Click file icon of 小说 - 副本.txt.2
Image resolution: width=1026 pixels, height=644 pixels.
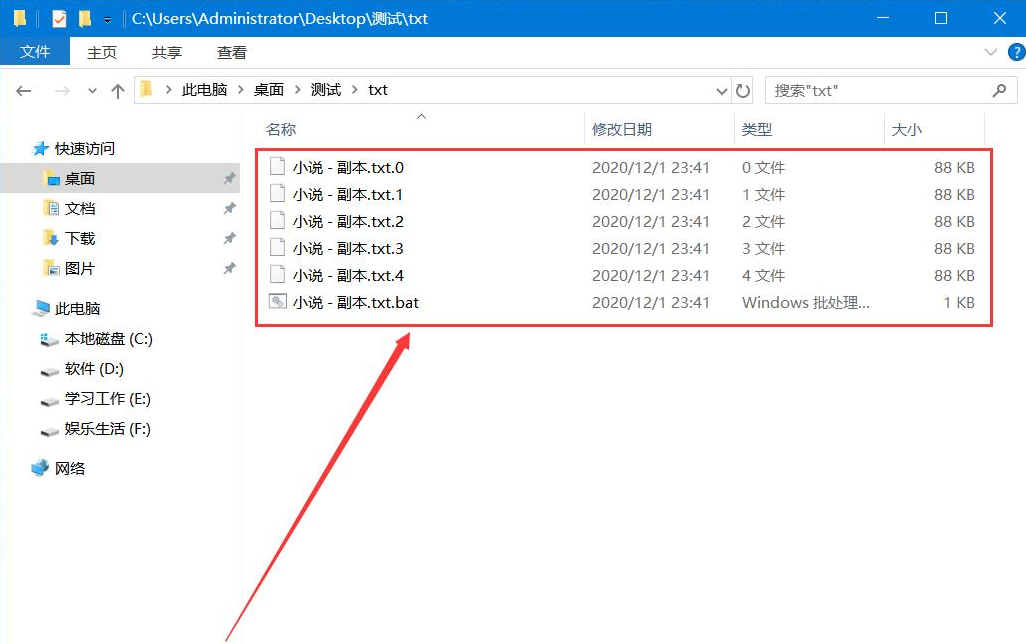(277, 221)
